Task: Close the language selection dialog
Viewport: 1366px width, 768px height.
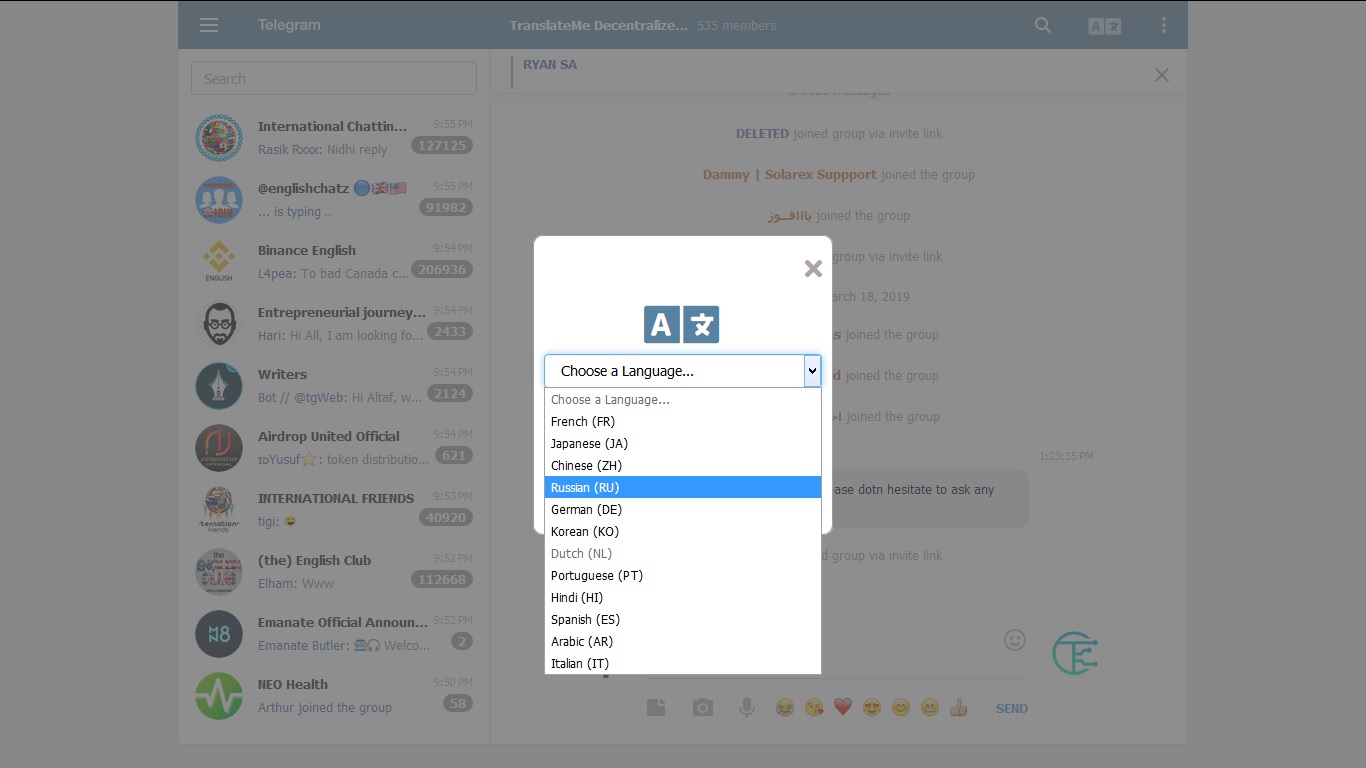Action: point(813,268)
